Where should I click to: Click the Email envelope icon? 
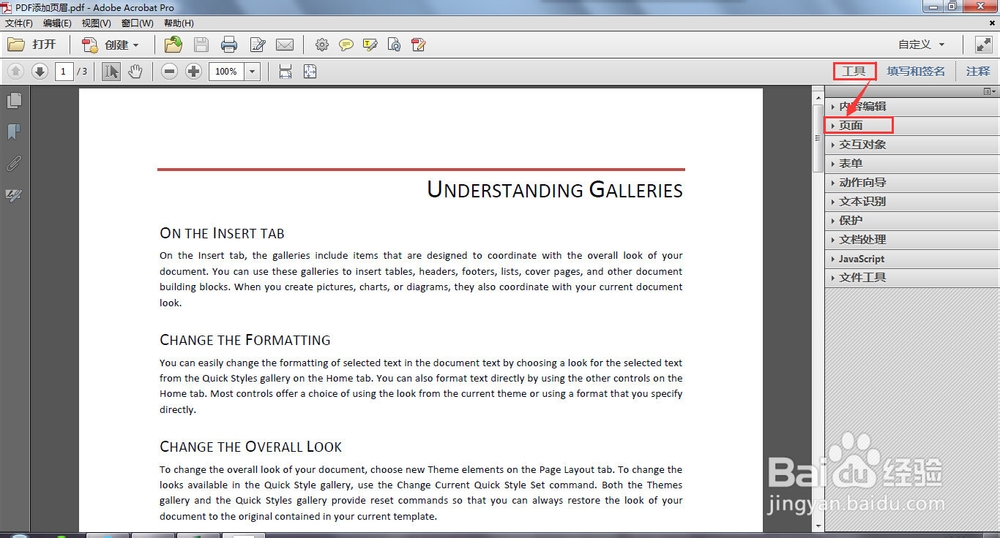tap(284, 45)
